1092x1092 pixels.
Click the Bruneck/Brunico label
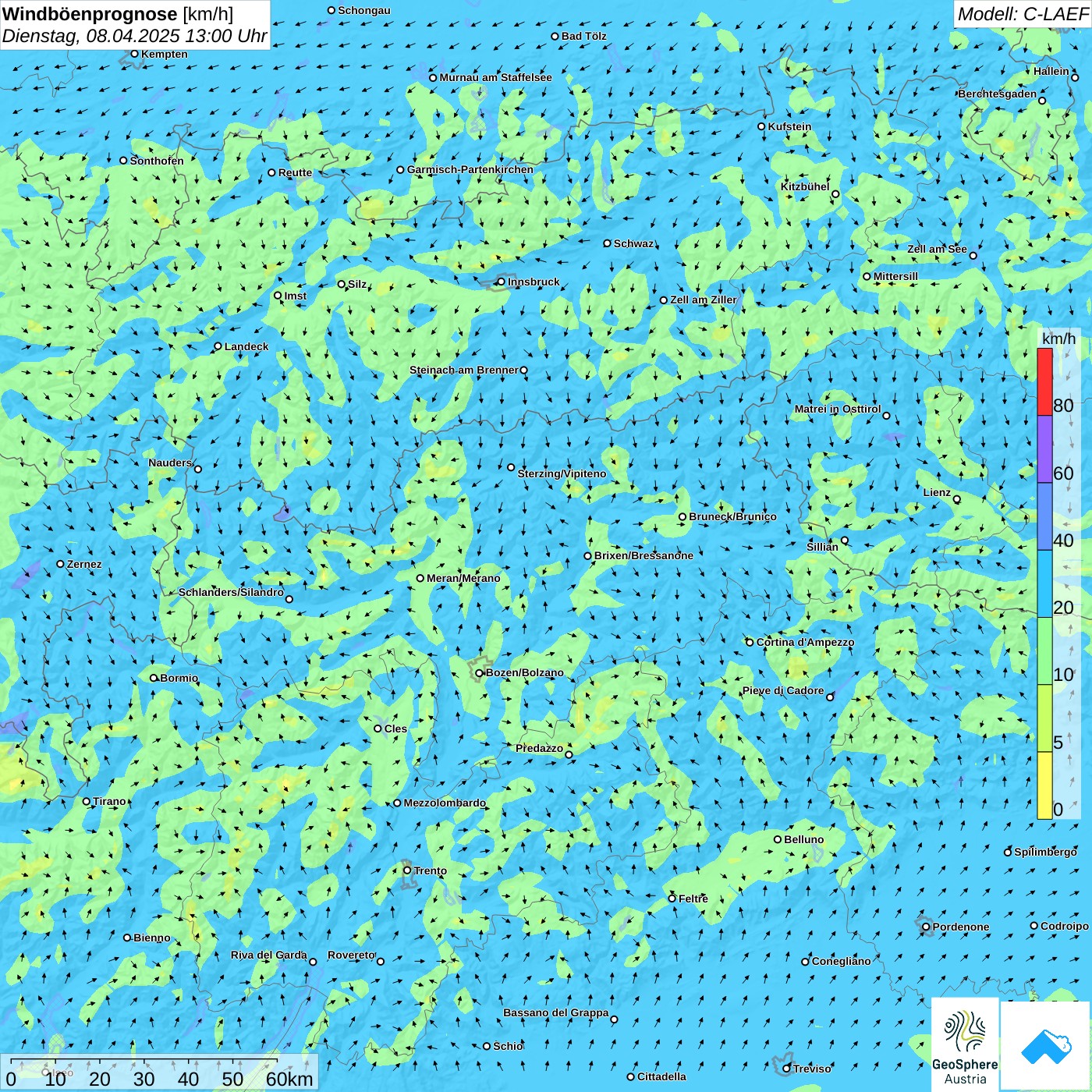coord(733,516)
